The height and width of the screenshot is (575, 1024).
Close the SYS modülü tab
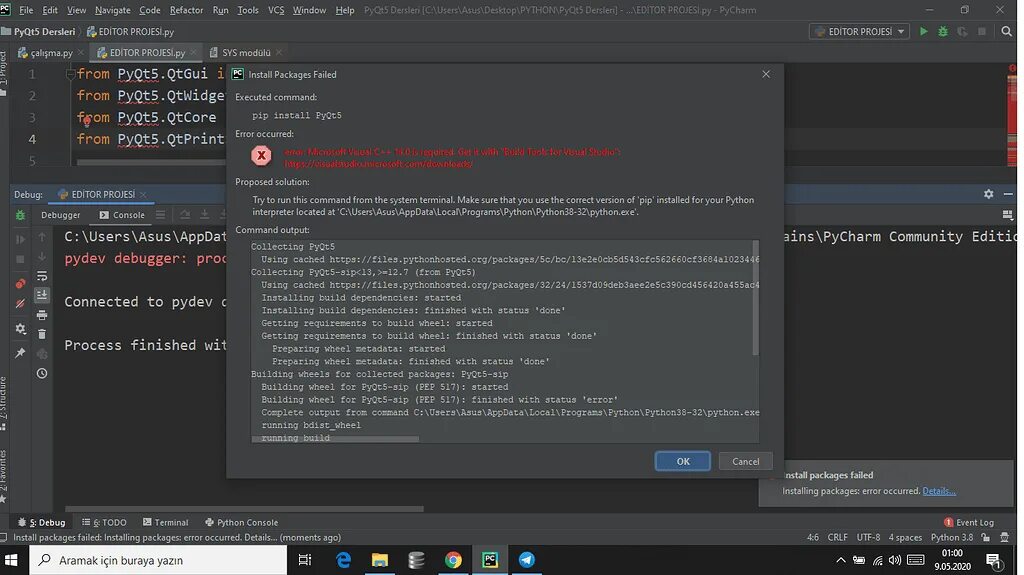coord(279,52)
